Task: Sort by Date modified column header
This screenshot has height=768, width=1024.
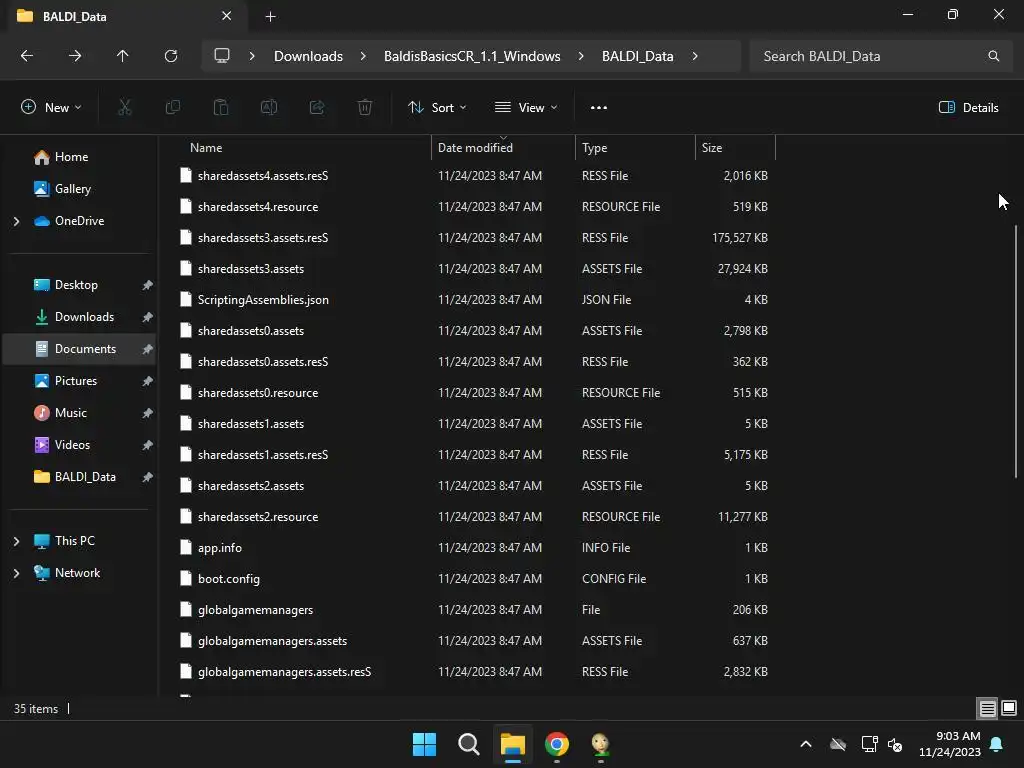Action: pyautogui.click(x=475, y=148)
